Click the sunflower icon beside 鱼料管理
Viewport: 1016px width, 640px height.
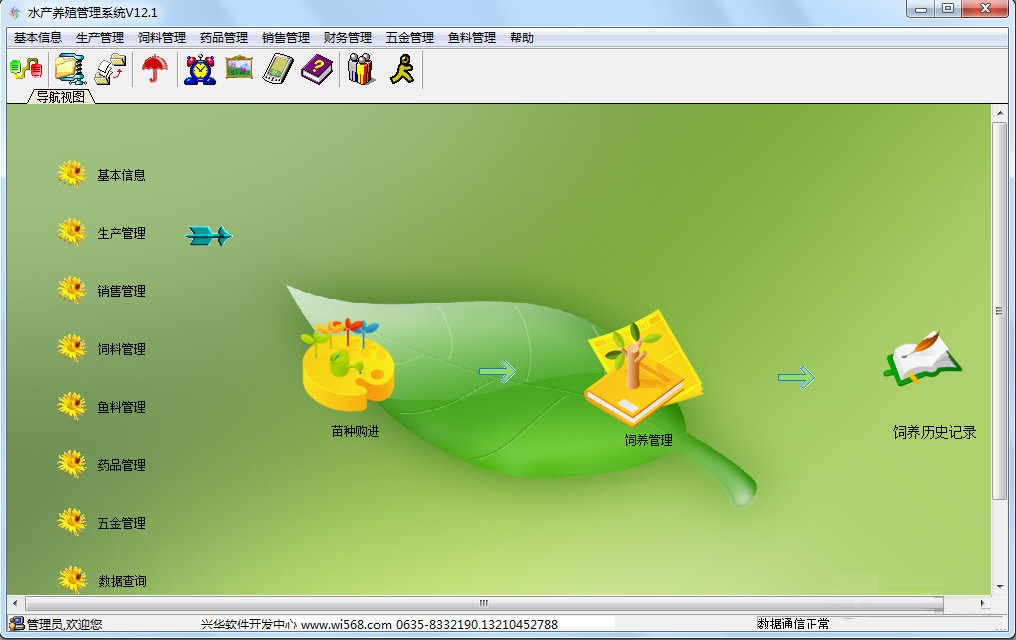click(x=71, y=406)
